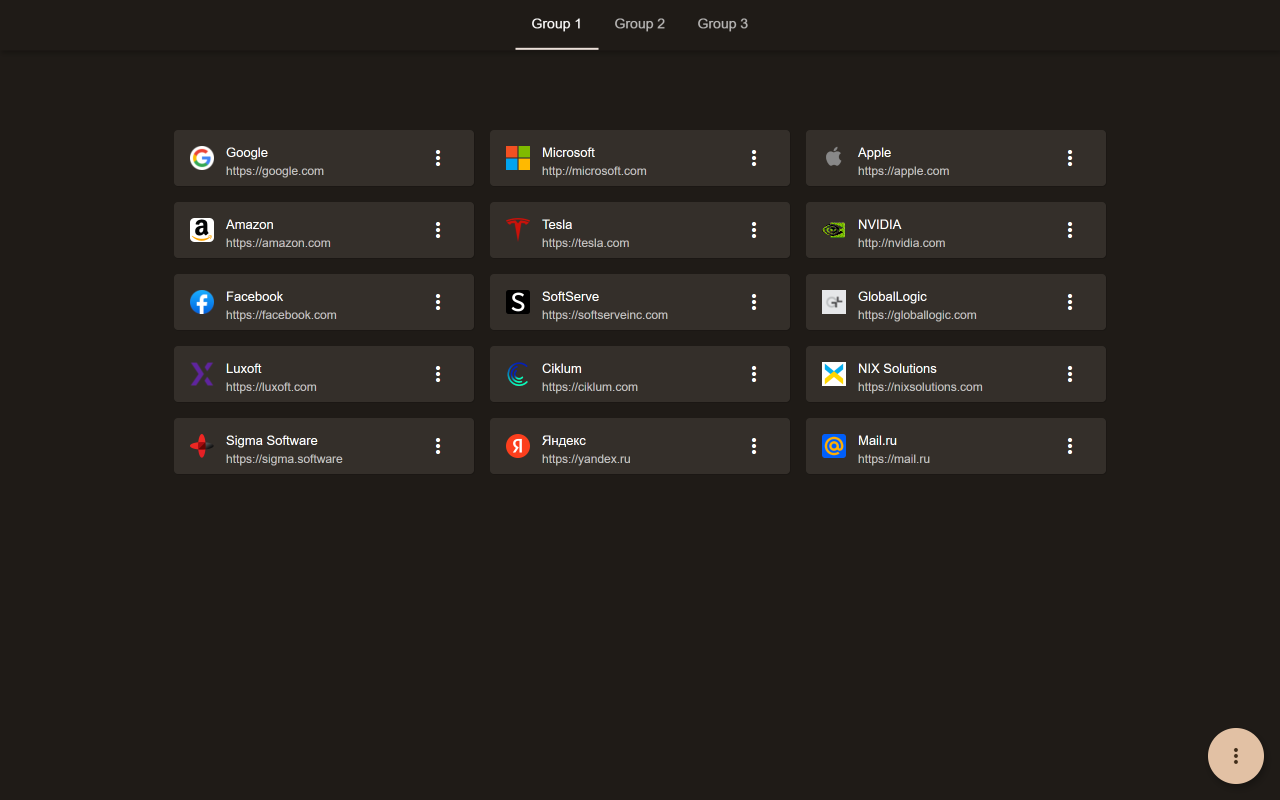Image resolution: width=1280 pixels, height=800 pixels.
Task: Open the Mail.ru card's three-dot menu
Action: (1070, 446)
